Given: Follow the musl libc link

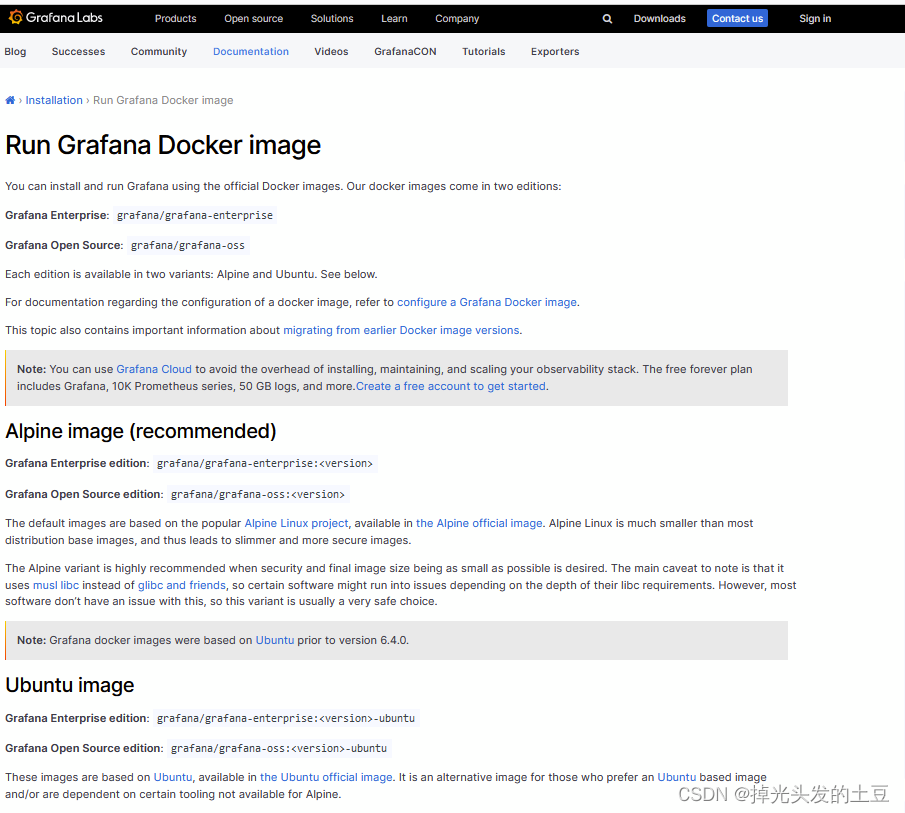Looking at the screenshot, I should click(x=56, y=585).
